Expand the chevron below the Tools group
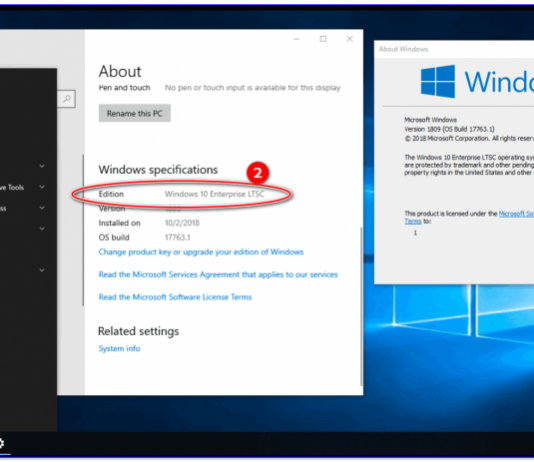This screenshot has width=534, height=462. point(42,208)
